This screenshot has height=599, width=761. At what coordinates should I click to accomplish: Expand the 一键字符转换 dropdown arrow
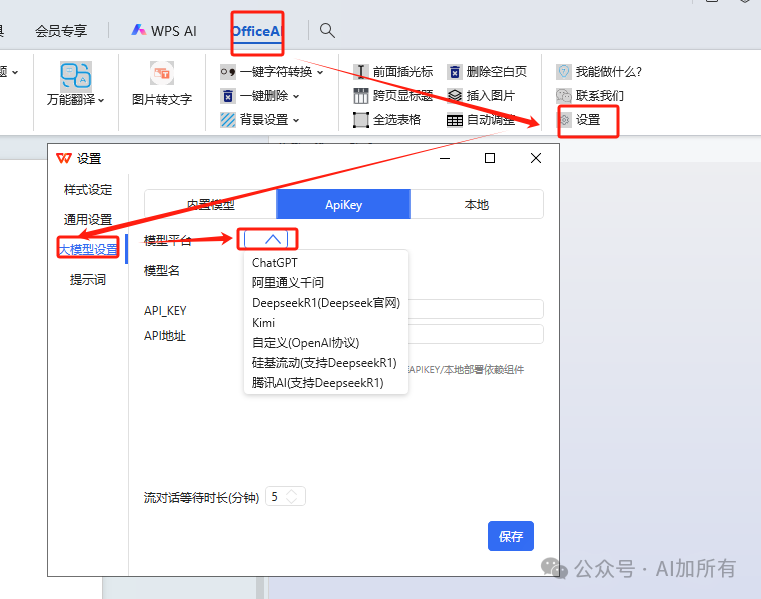(x=320, y=72)
